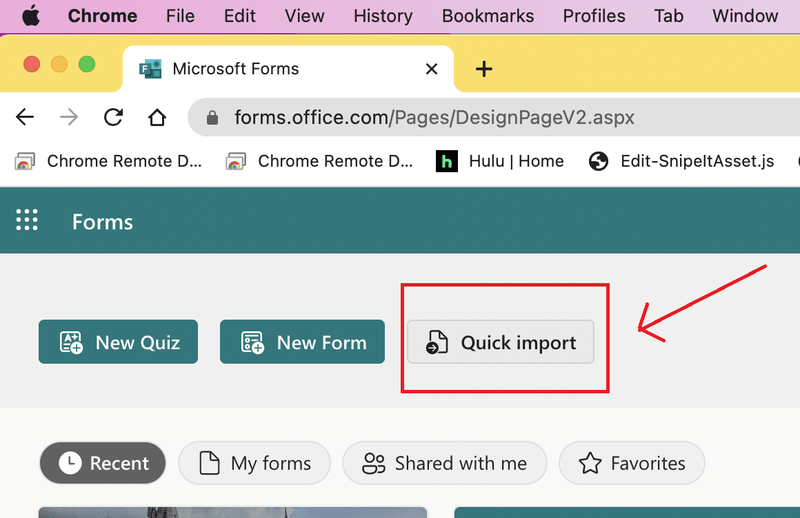Go to the browser home page
The image size is (800, 518).
tap(157, 117)
